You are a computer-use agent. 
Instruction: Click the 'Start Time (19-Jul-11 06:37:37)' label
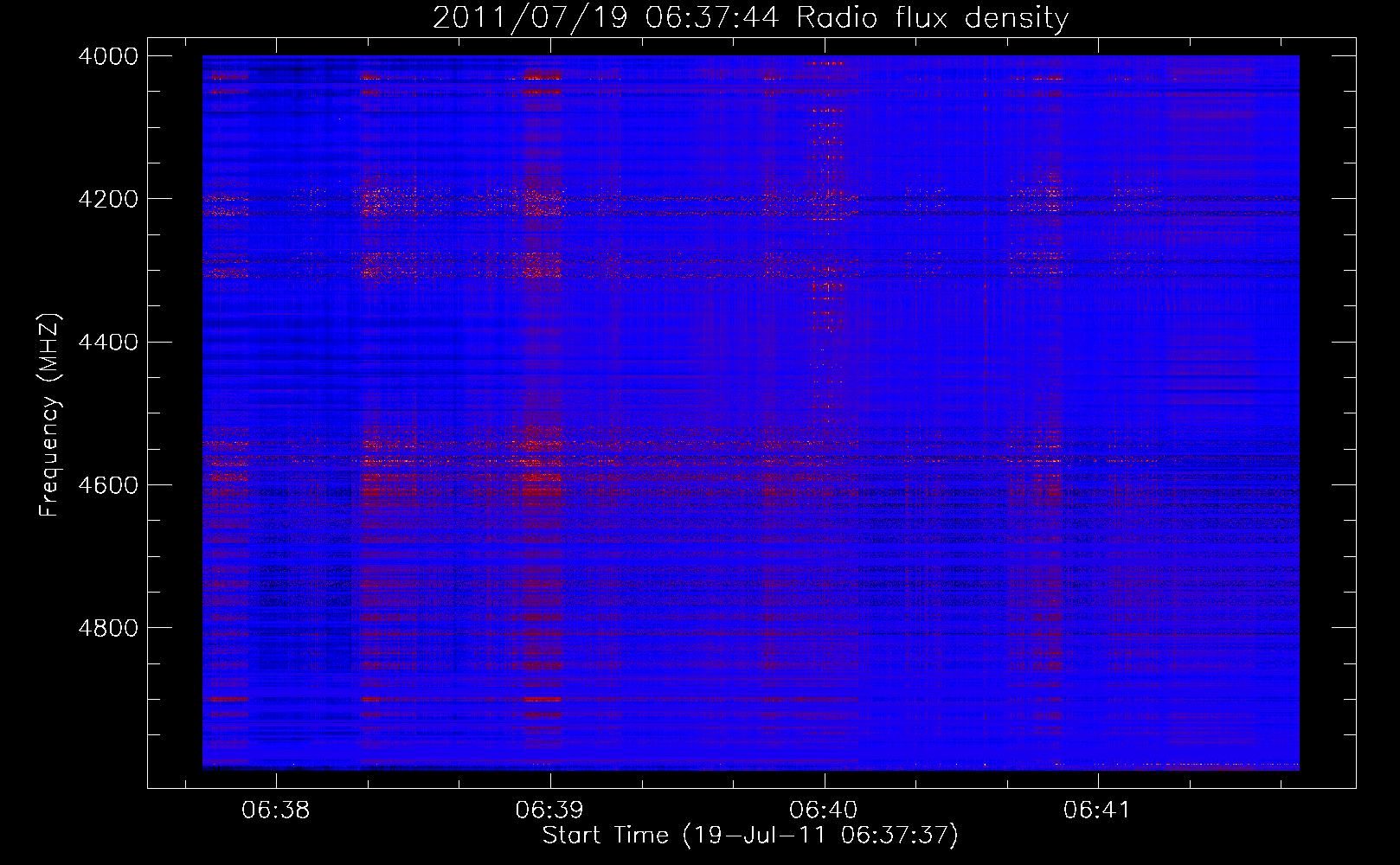(750, 836)
